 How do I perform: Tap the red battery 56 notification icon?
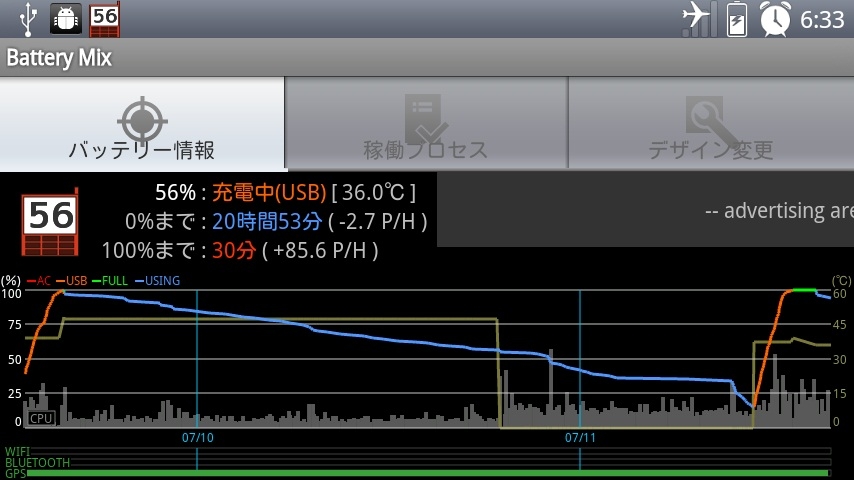click(105, 20)
